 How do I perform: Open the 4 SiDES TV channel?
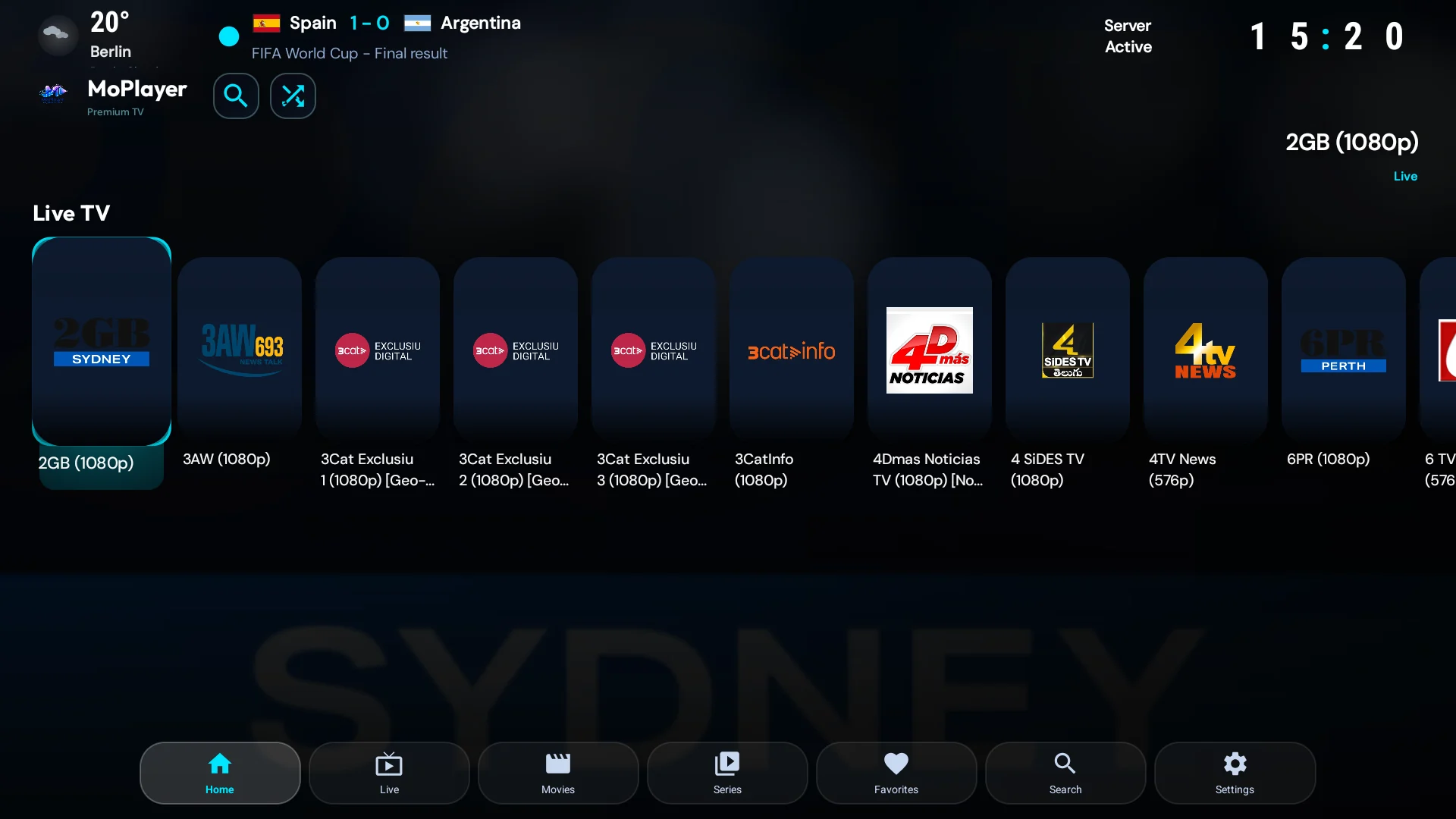[x=1068, y=349]
